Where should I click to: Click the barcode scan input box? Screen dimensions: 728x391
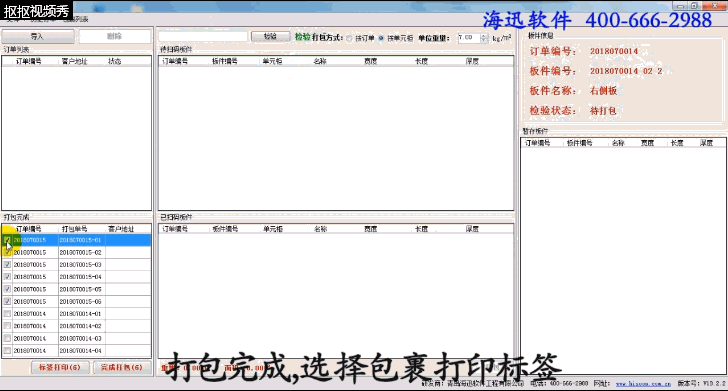click(x=203, y=36)
